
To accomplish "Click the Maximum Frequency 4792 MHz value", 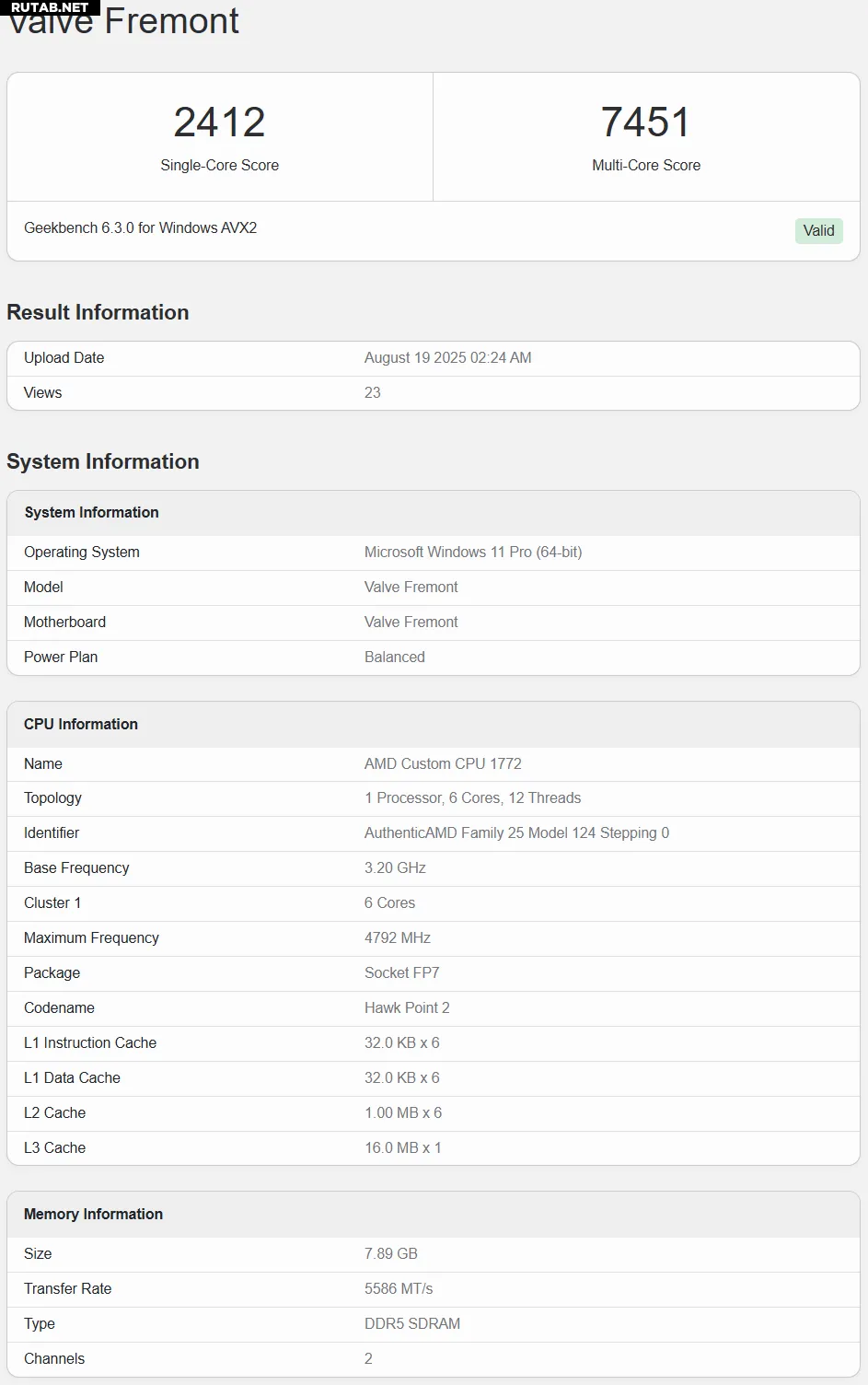I will 398,937.
